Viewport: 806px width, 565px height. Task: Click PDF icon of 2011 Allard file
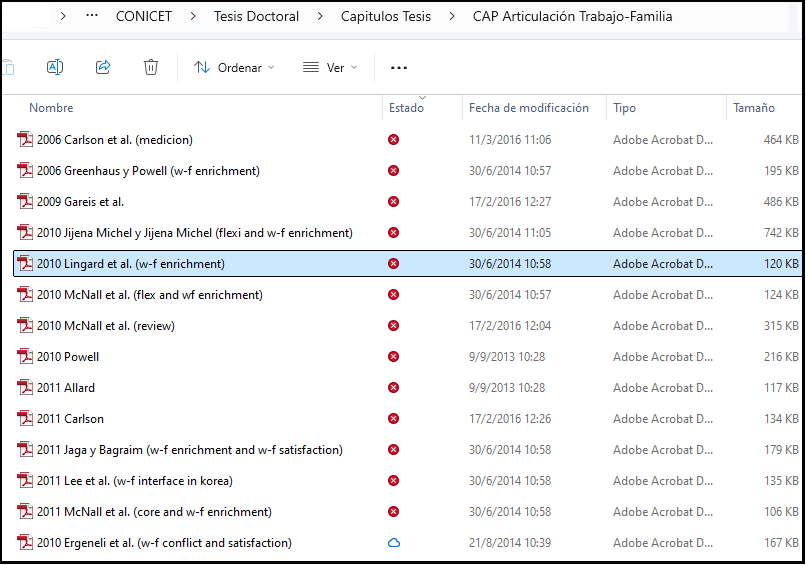coord(25,388)
